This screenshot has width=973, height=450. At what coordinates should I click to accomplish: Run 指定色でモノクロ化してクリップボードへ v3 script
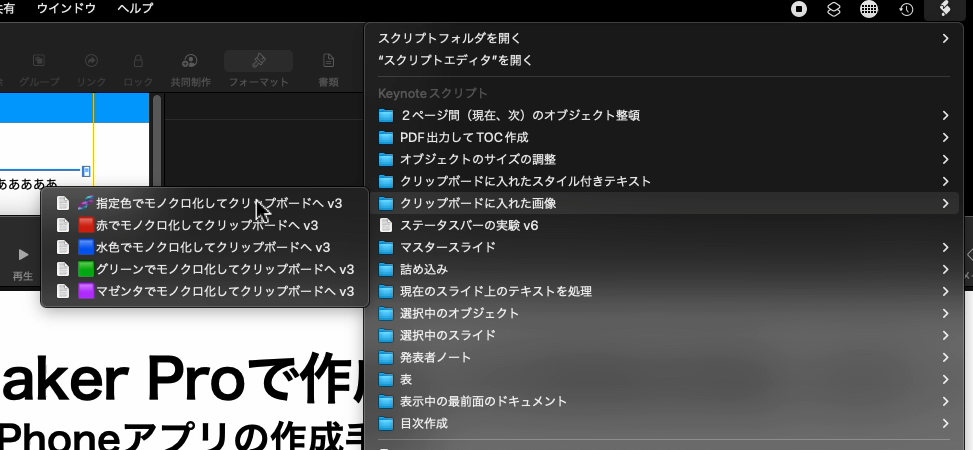point(219,203)
